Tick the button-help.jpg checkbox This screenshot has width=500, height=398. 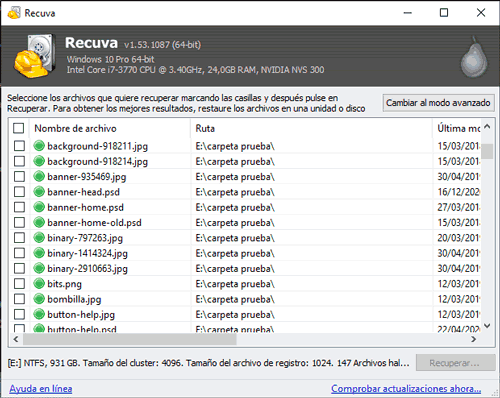pos(19,314)
